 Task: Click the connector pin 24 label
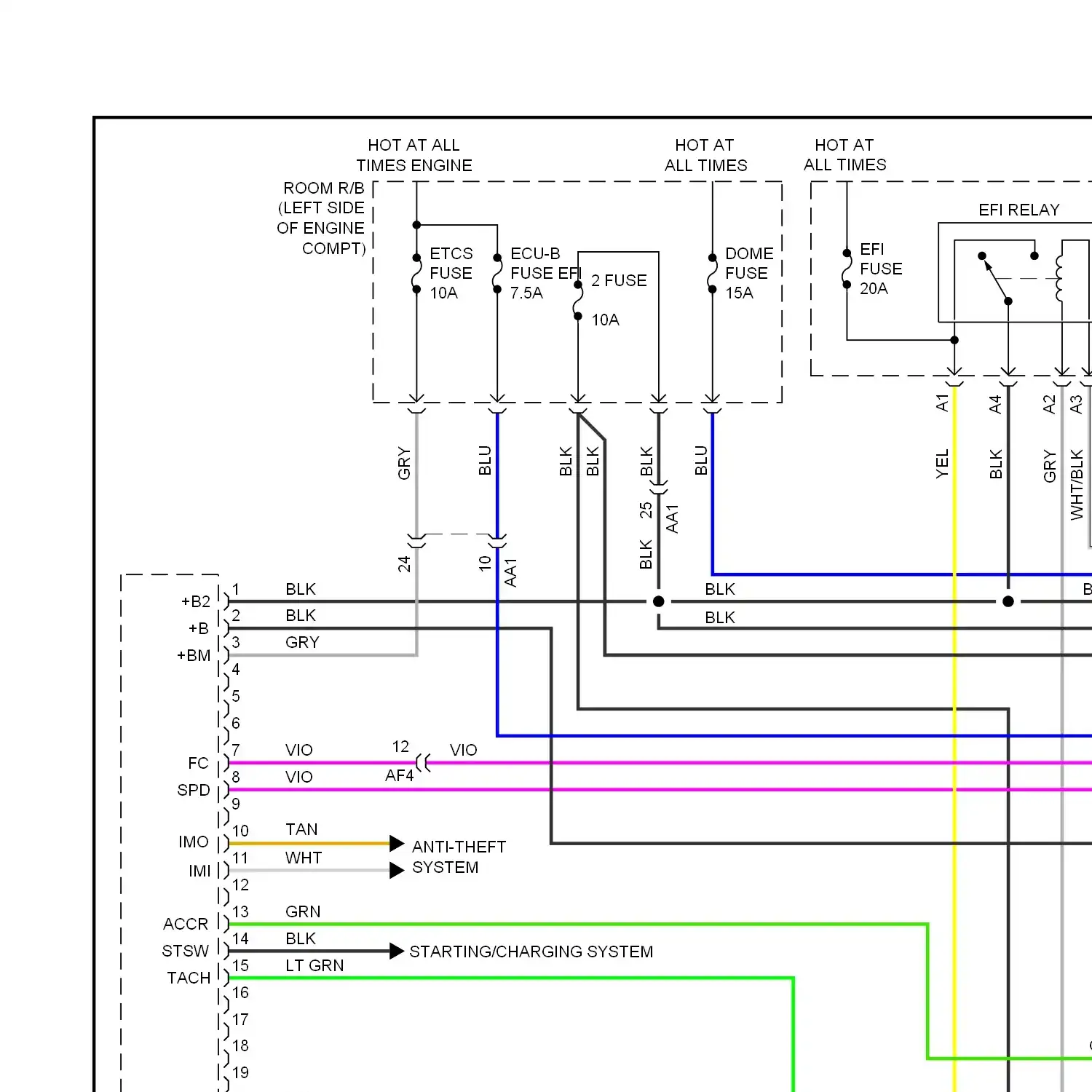[404, 563]
